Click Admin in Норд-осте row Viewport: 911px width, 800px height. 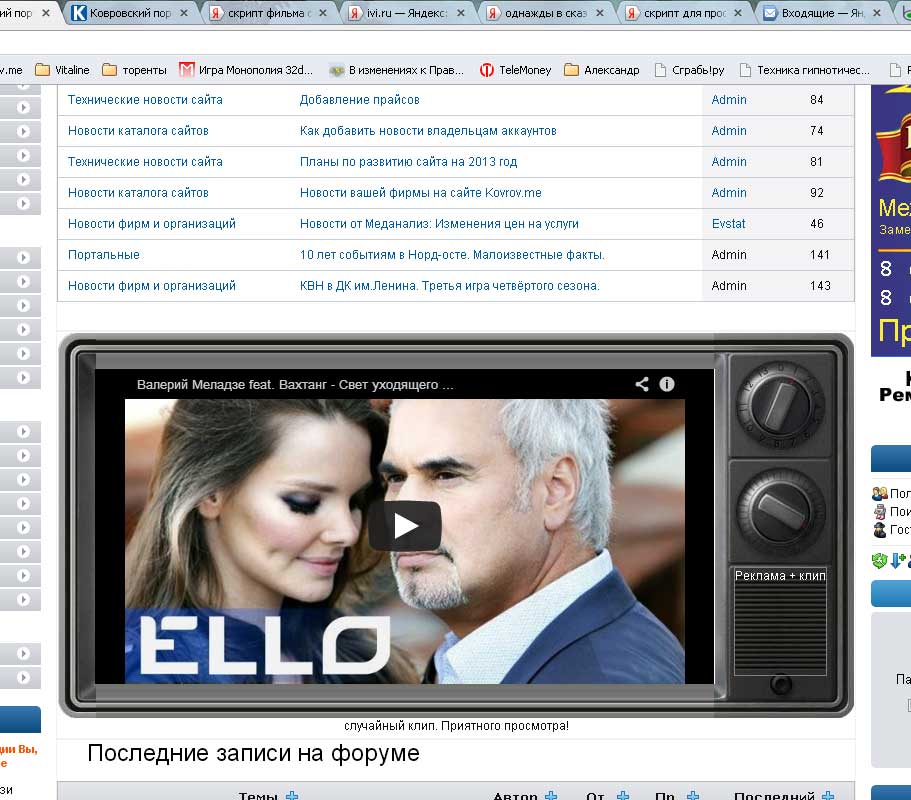tap(729, 254)
